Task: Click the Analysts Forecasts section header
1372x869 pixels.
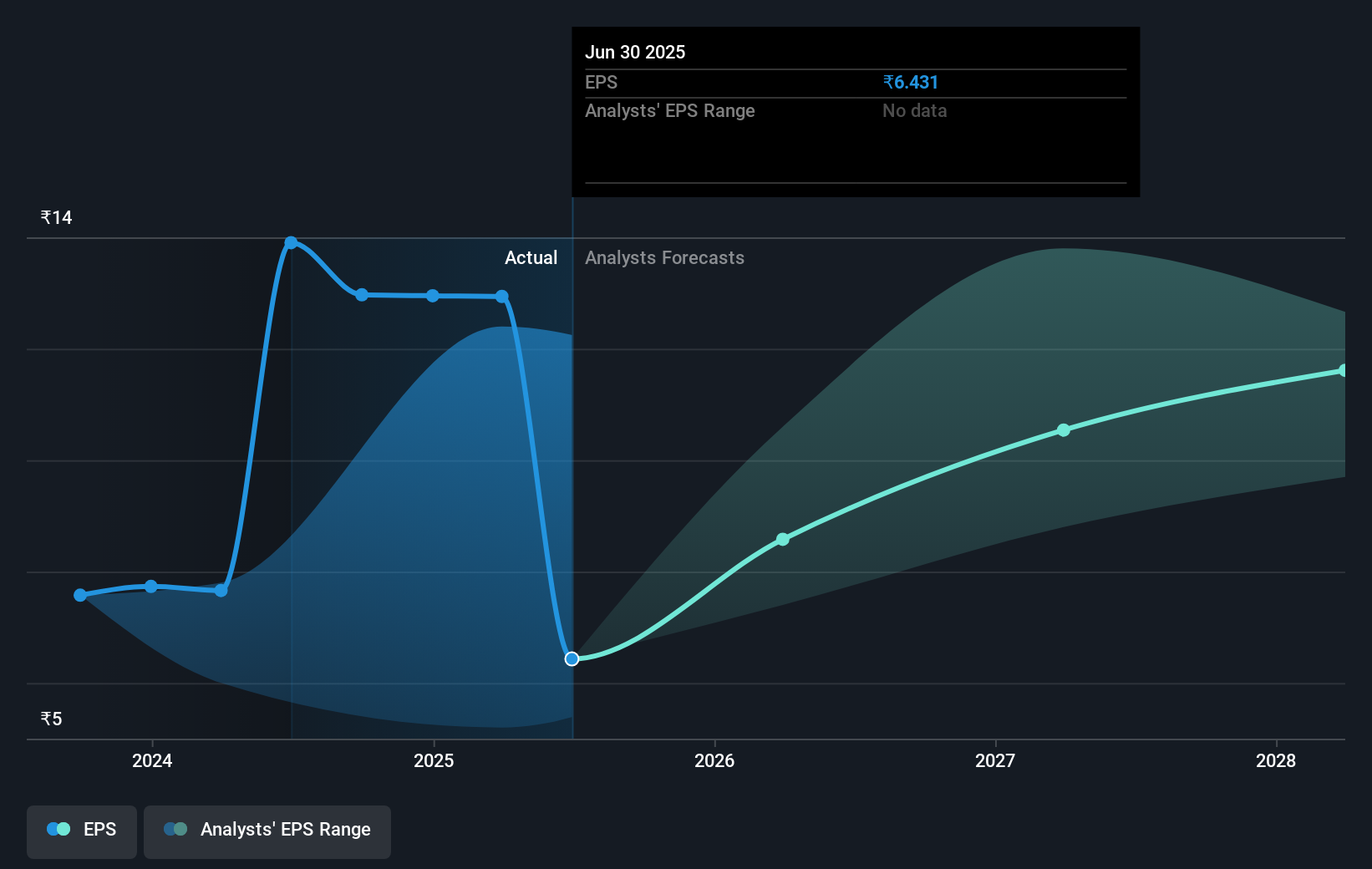Action: (664, 258)
